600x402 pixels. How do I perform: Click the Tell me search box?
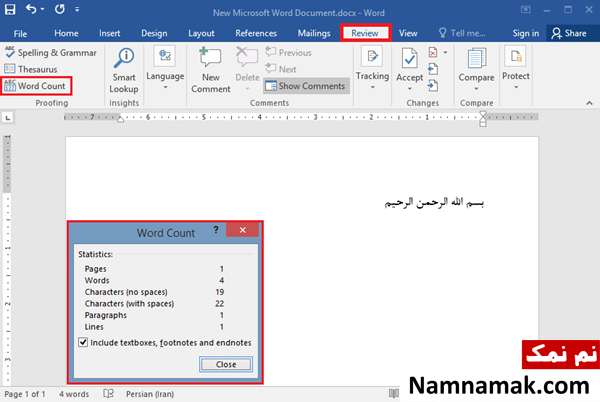pos(462,33)
